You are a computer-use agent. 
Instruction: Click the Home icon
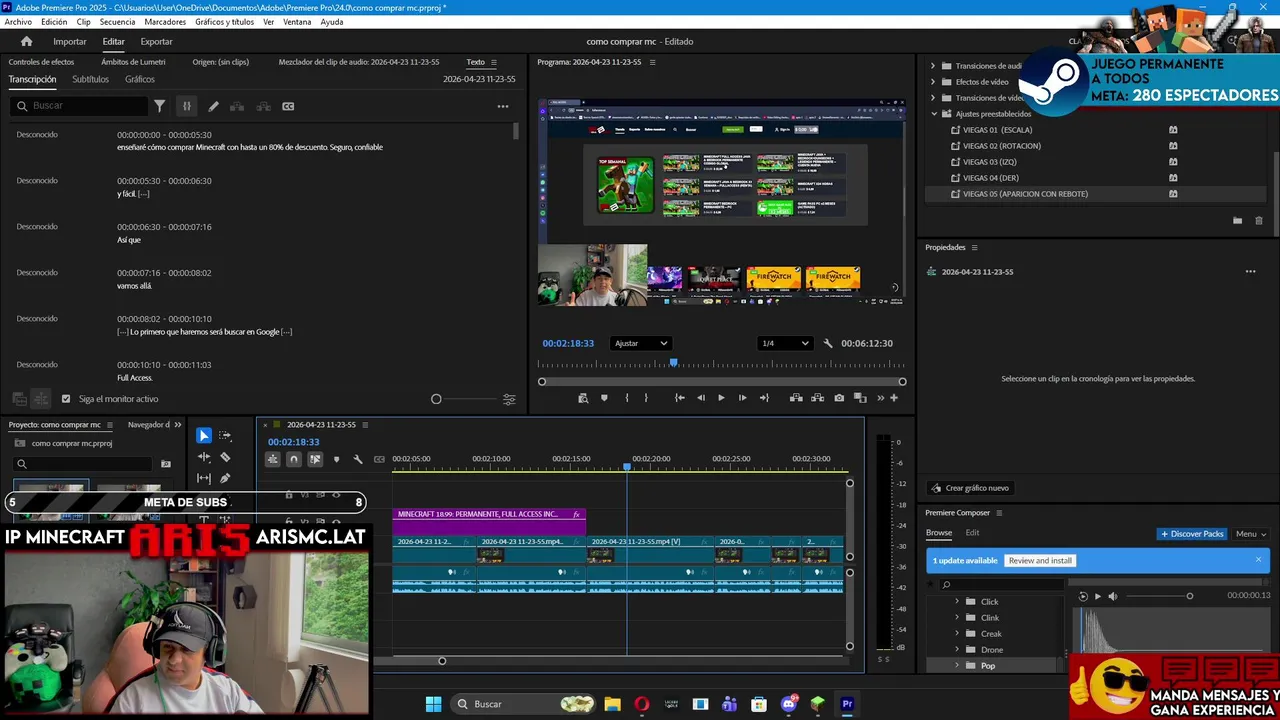(27, 41)
